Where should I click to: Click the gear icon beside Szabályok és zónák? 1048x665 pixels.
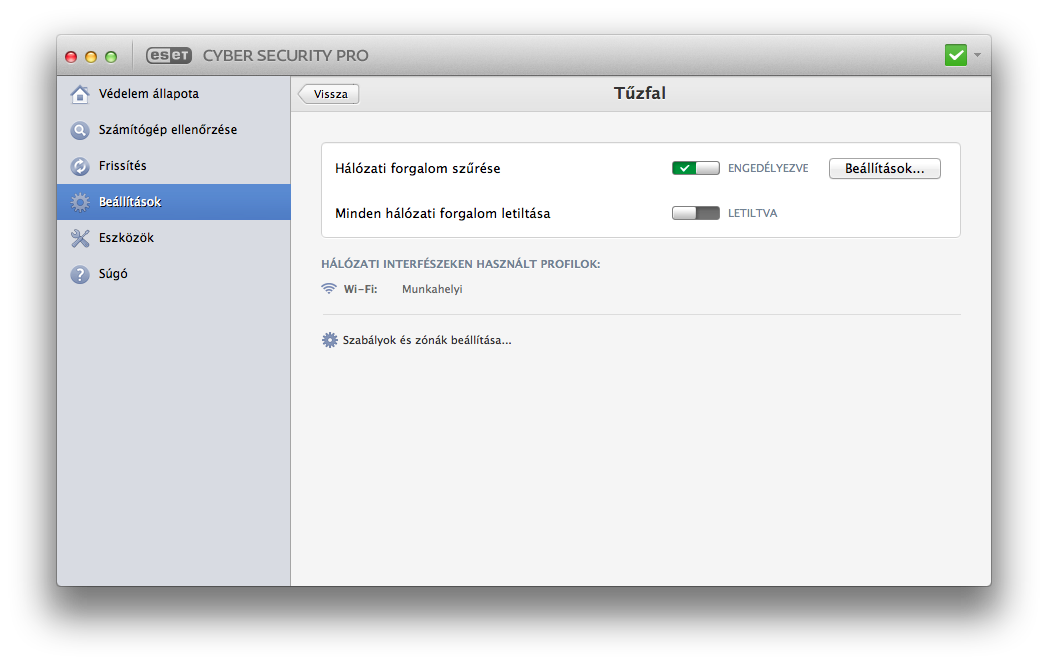[x=330, y=340]
